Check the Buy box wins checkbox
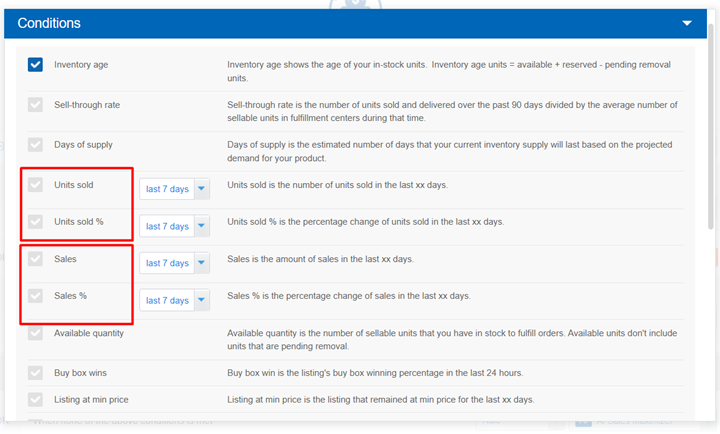720x434 pixels. (35, 372)
